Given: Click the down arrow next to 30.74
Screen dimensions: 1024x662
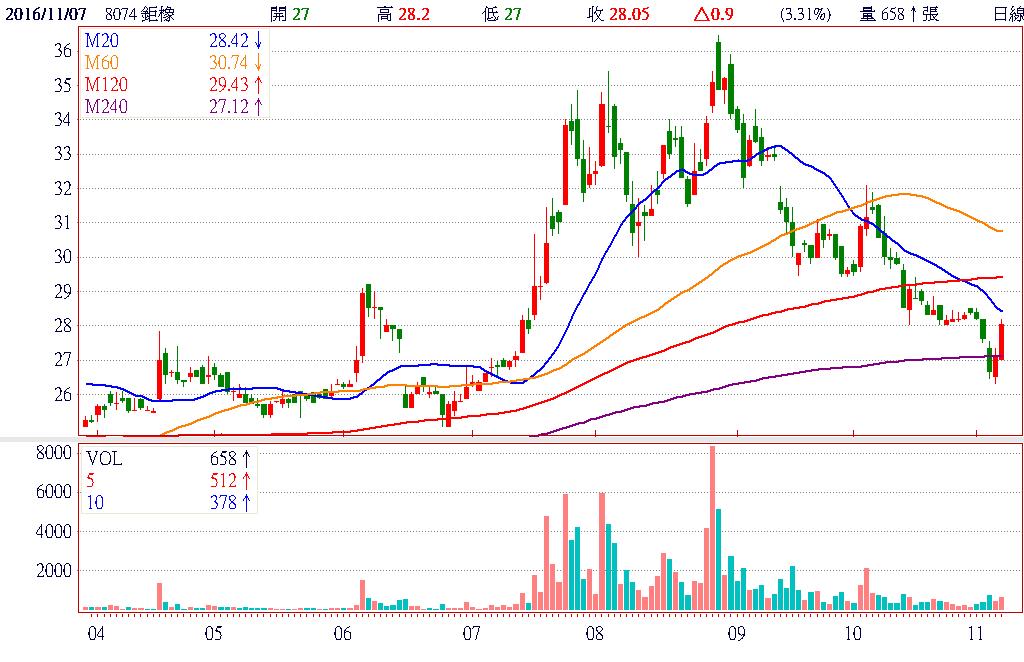Looking at the screenshot, I should [x=258, y=64].
